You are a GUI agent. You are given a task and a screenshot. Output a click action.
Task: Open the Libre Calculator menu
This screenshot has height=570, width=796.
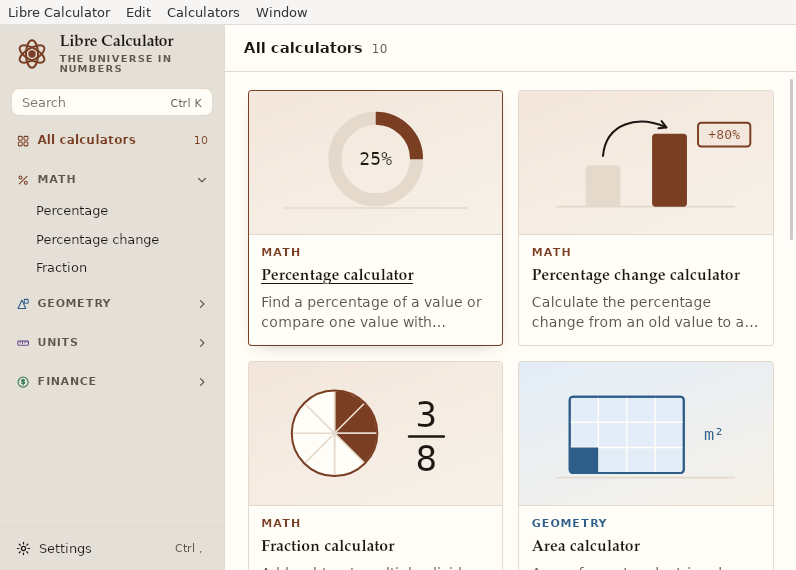pyautogui.click(x=59, y=12)
